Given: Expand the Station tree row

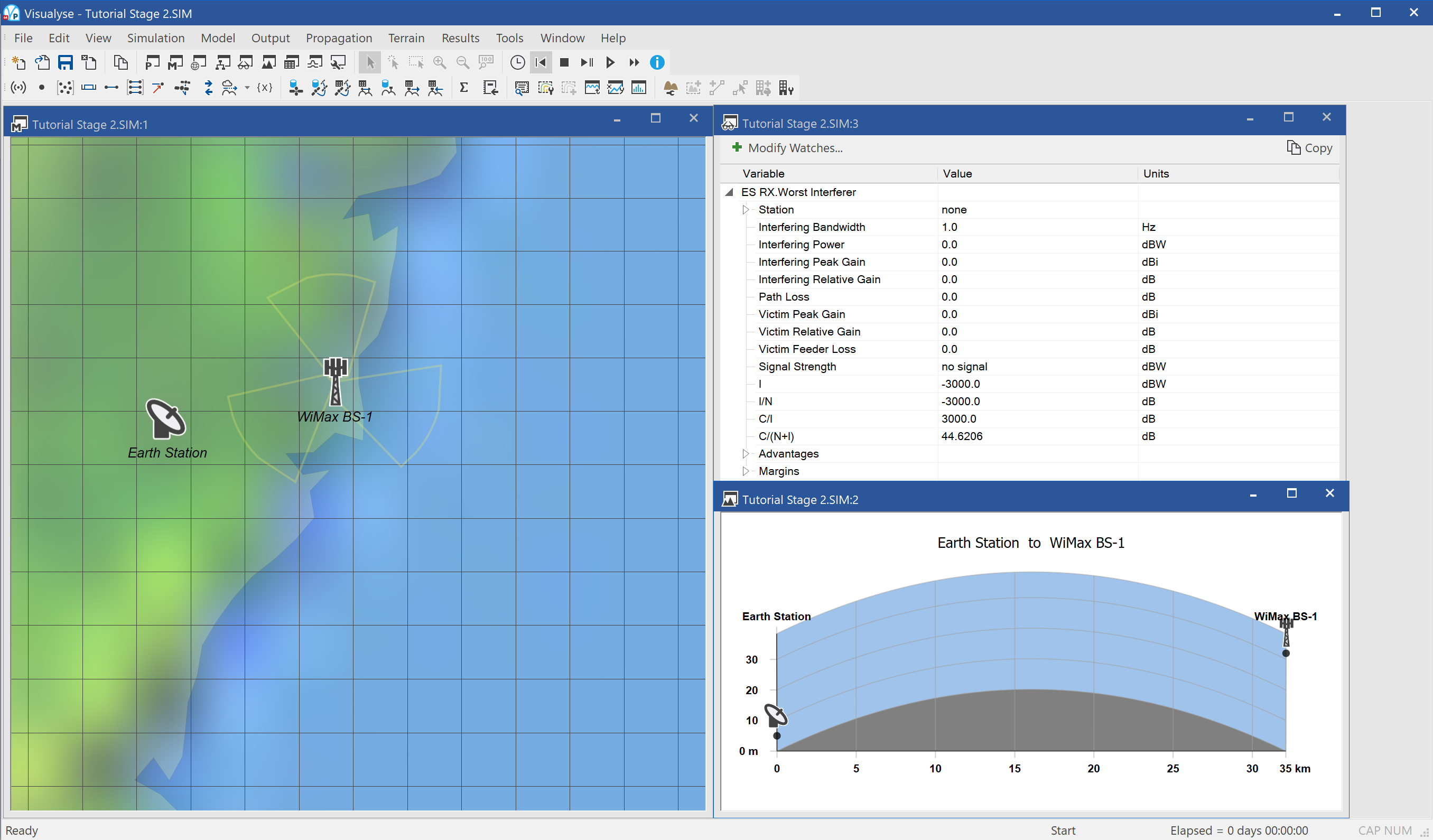Looking at the screenshot, I should pyautogui.click(x=746, y=210).
